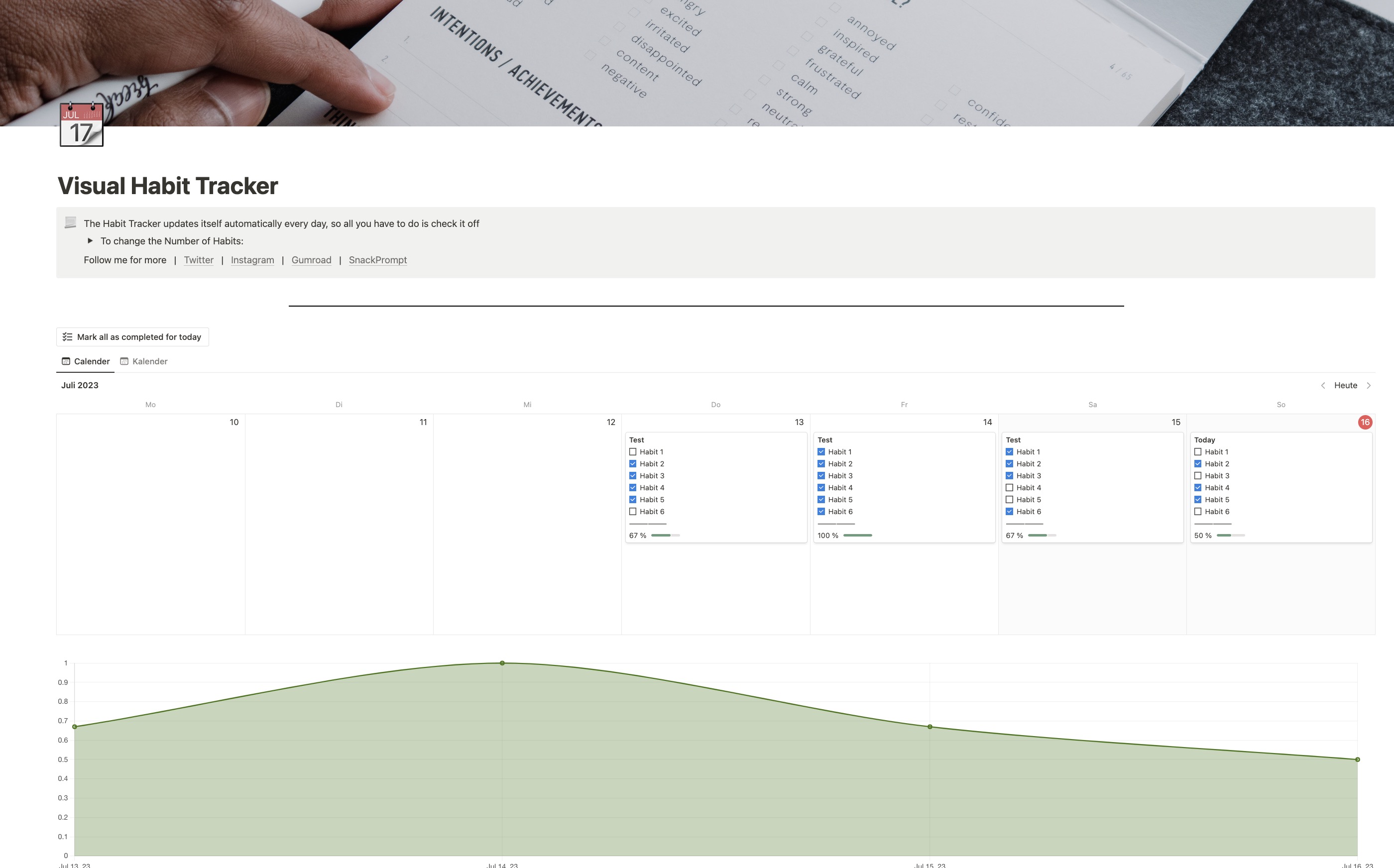Click the checklist icon on Mark all button
1394x868 pixels.
pos(67,337)
